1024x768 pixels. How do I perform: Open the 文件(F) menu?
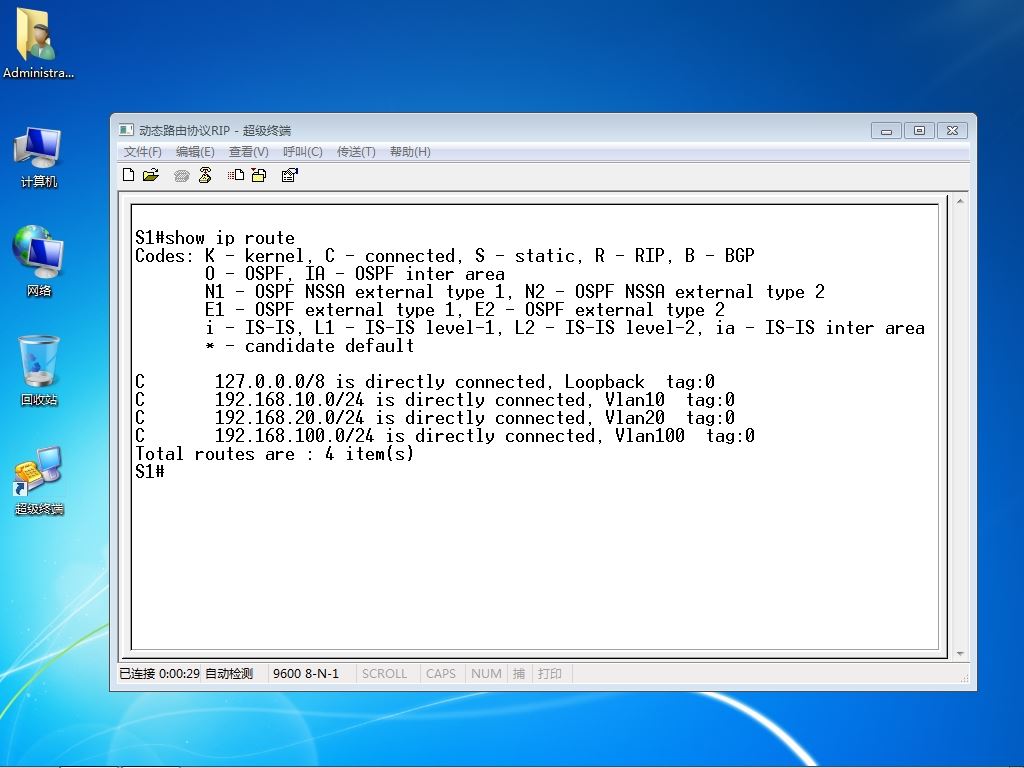coord(142,152)
